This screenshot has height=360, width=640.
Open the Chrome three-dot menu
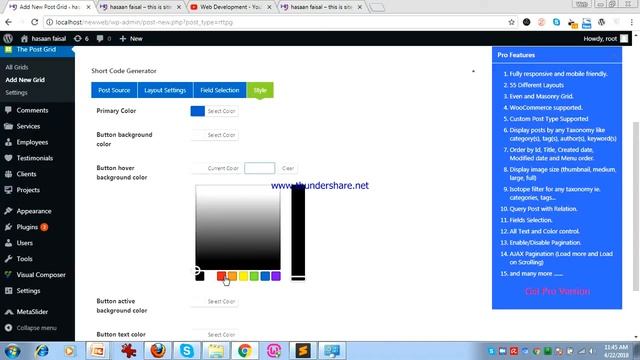[x=632, y=22]
